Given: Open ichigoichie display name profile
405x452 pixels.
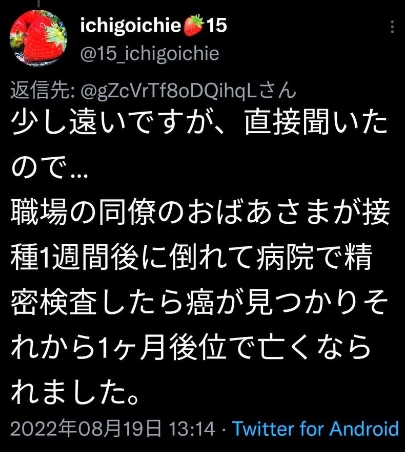Looking at the screenshot, I should pyautogui.click(x=131, y=26).
